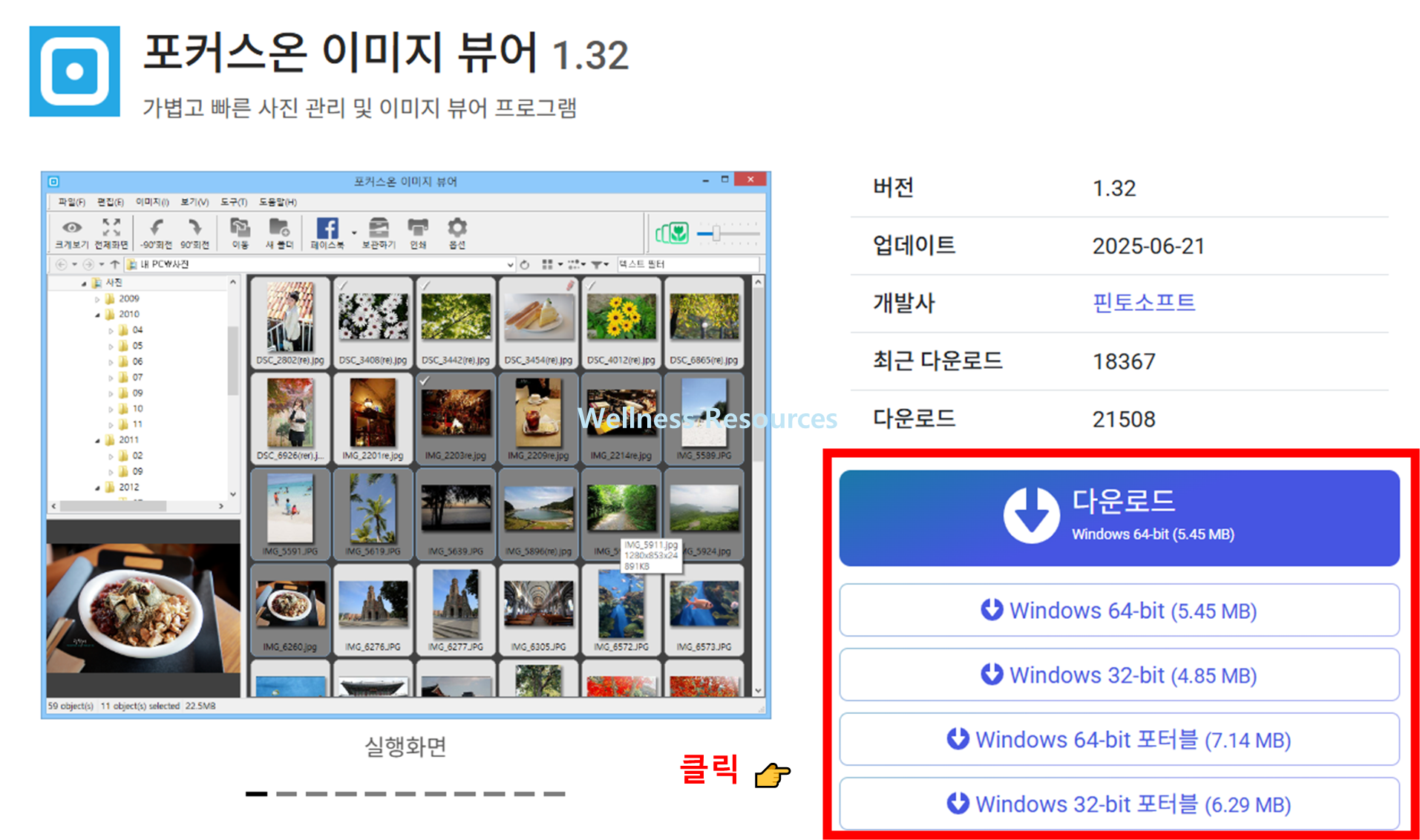1420x840 pixels.
Task: Collapse the 2011 folder node
Action: (97, 441)
